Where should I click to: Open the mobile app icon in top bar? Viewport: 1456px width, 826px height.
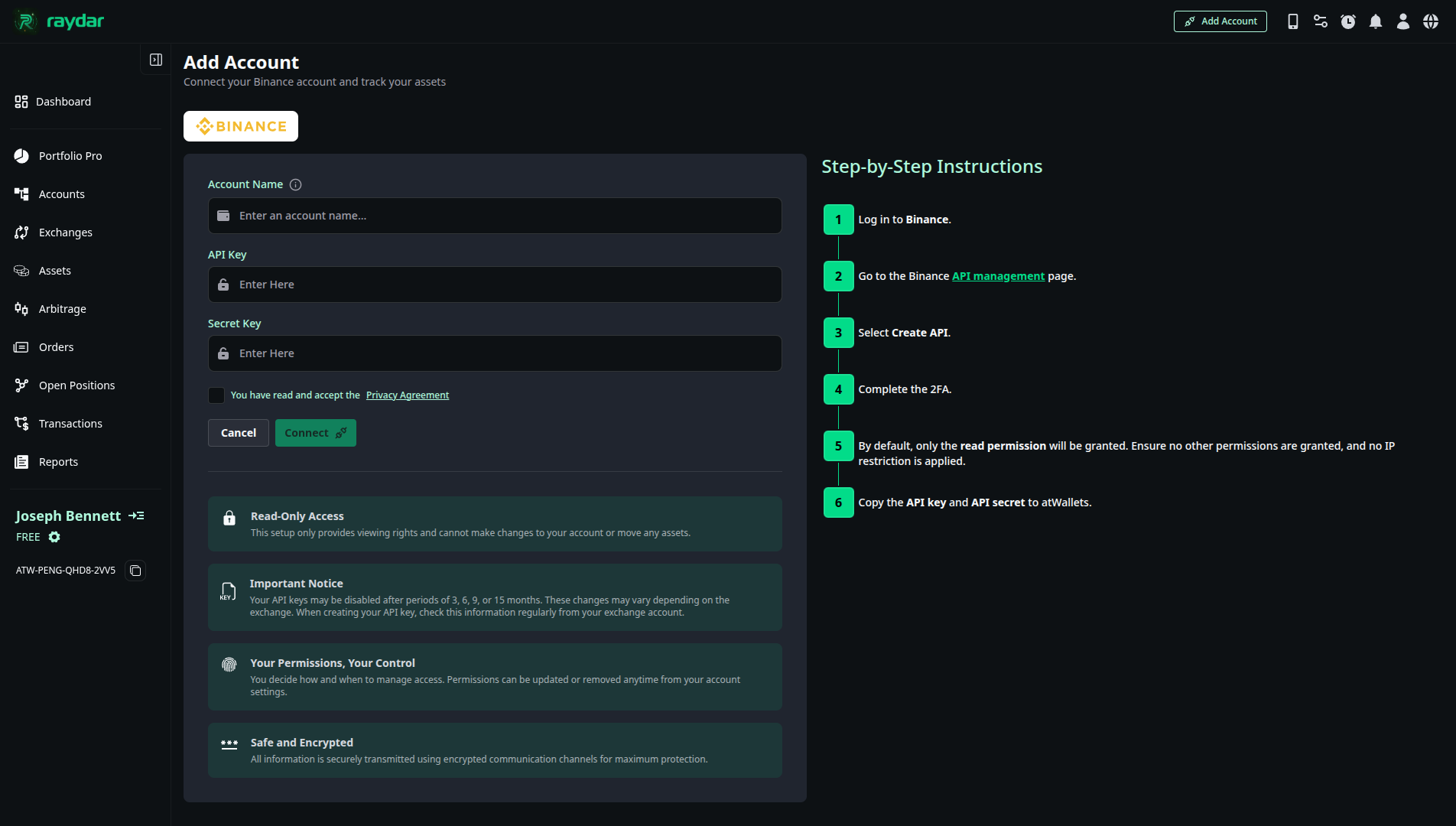click(x=1293, y=21)
